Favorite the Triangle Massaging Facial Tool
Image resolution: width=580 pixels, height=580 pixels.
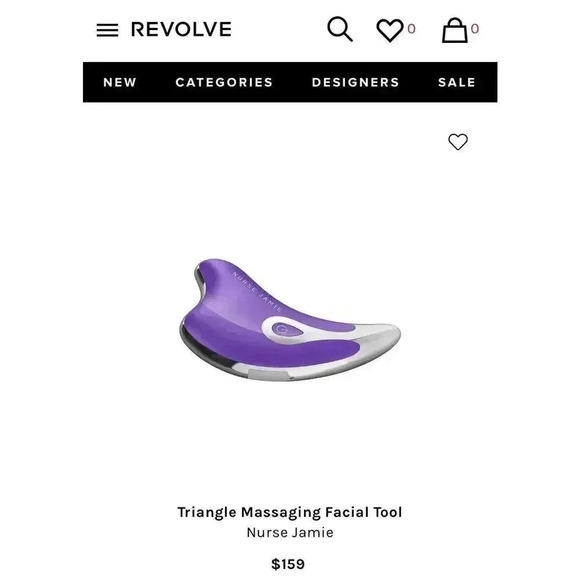pyautogui.click(x=458, y=142)
